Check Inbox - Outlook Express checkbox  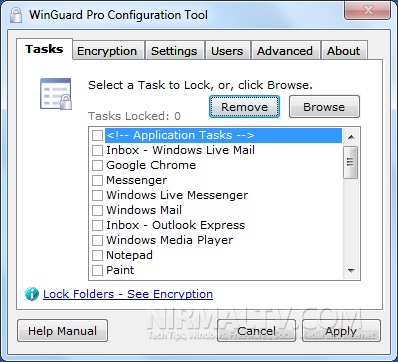97,225
